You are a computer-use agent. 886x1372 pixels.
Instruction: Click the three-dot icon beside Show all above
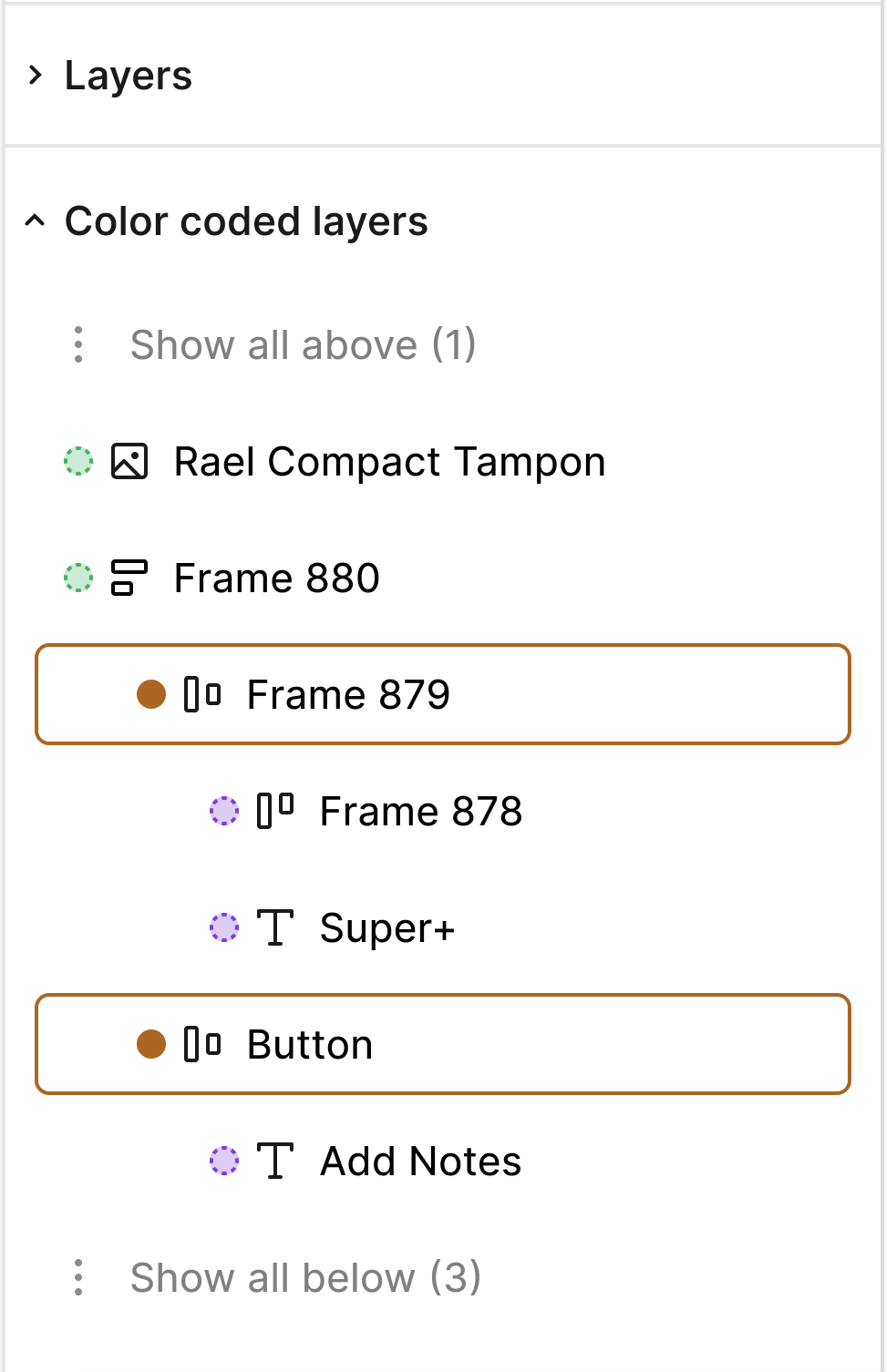point(78,344)
